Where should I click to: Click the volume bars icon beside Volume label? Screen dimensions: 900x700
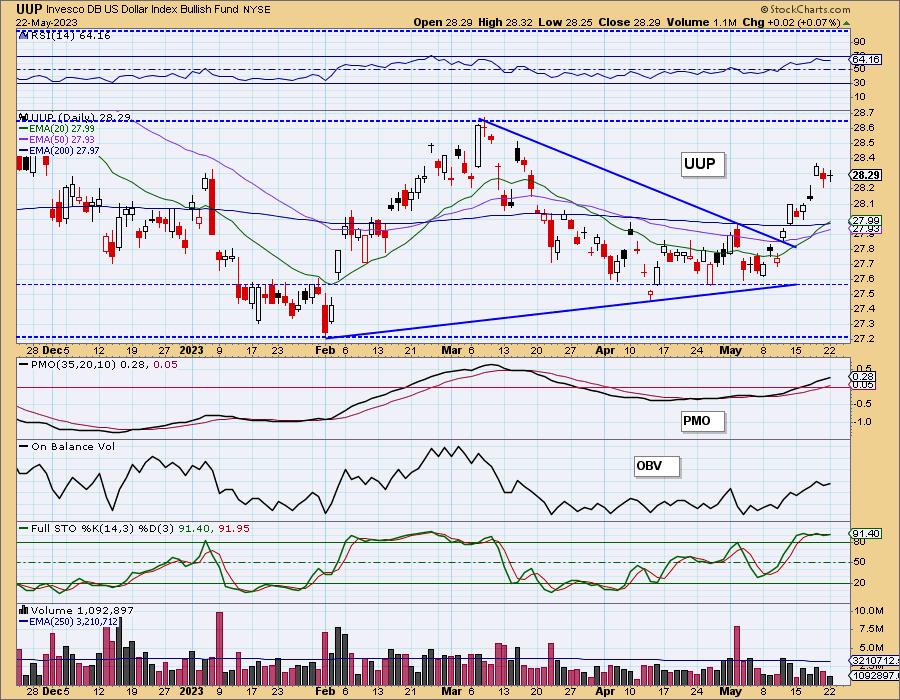[24, 610]
